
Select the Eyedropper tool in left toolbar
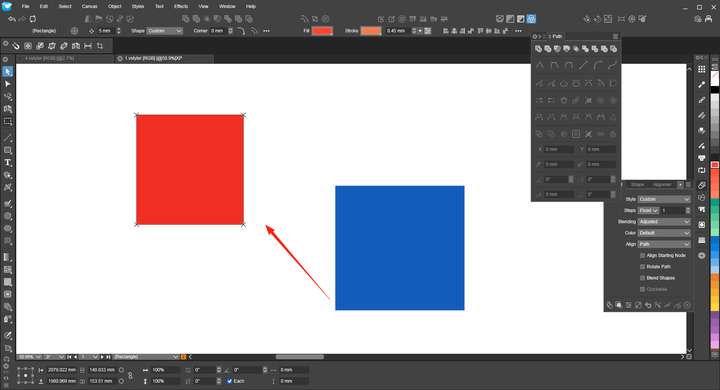(8, 336)
